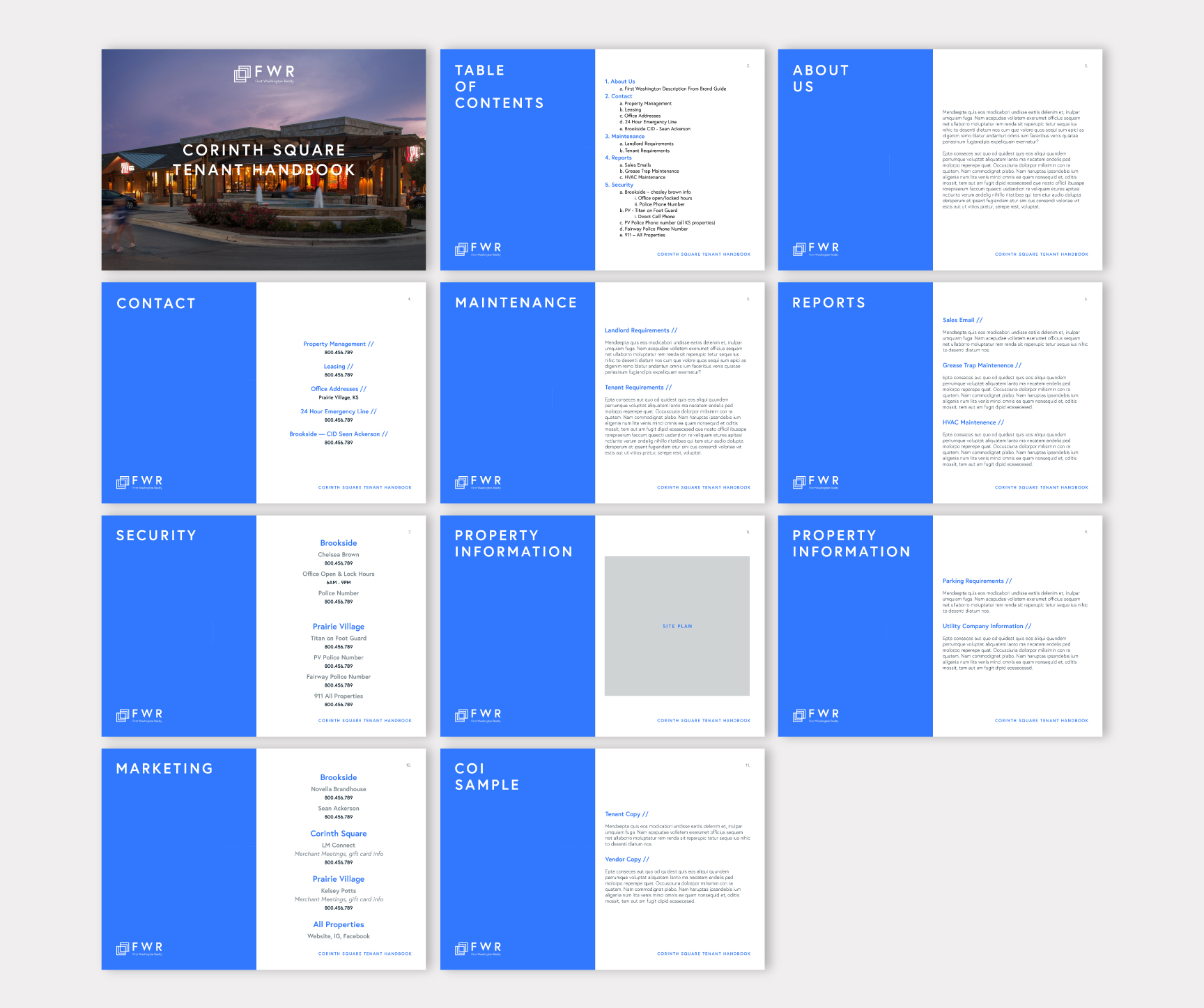This screenshot has height=1008, width=1204.
Task: Click '4. Reports' in table of contents
Action: 619,158
